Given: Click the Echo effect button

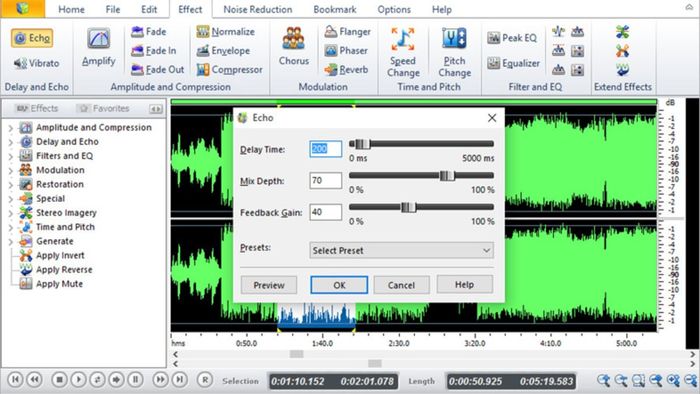Looking at the screenshot, I should click(x=32, y=38).
